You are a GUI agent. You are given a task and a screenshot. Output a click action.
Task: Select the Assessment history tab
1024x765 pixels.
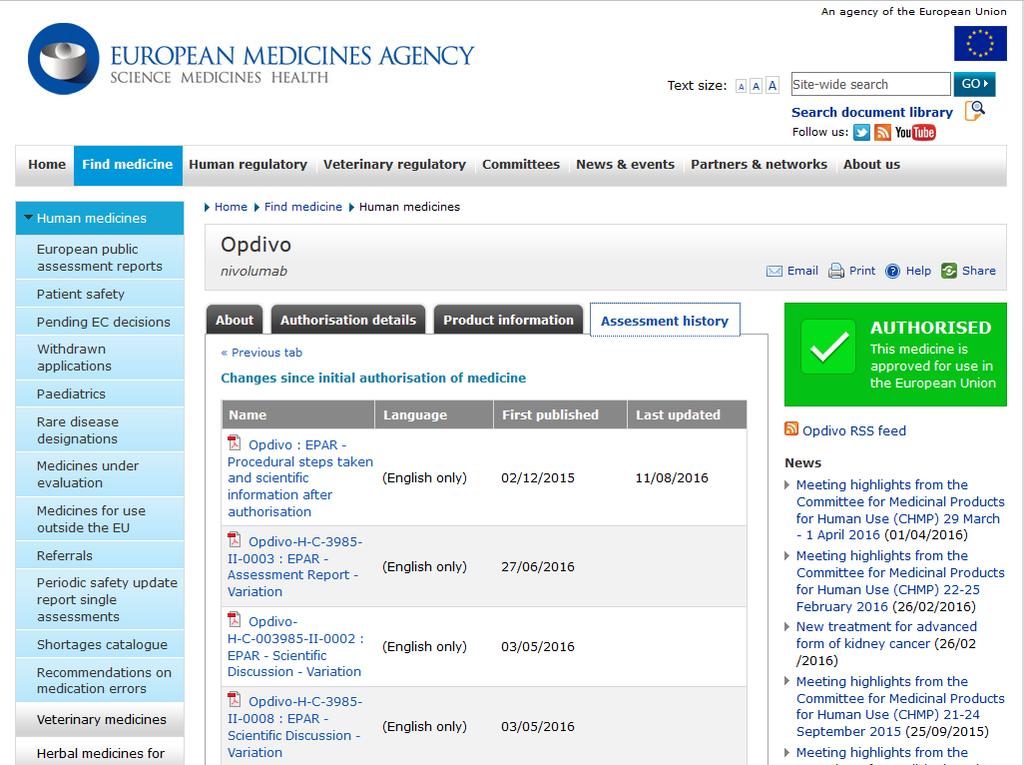tap(665, 320)
